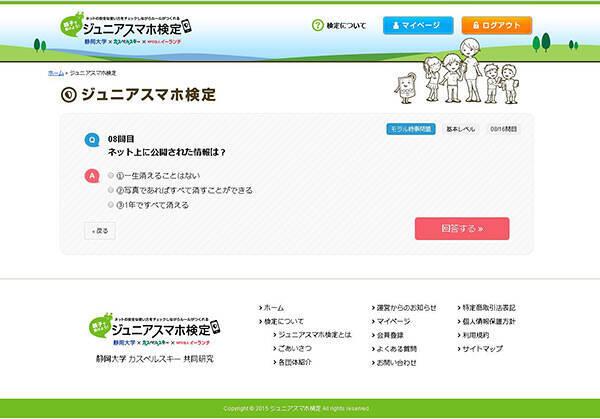Select answer ③1年ですべて消える
Image resolution: width=600 pixels, height=419 pixels.
[x=111, y=205]
